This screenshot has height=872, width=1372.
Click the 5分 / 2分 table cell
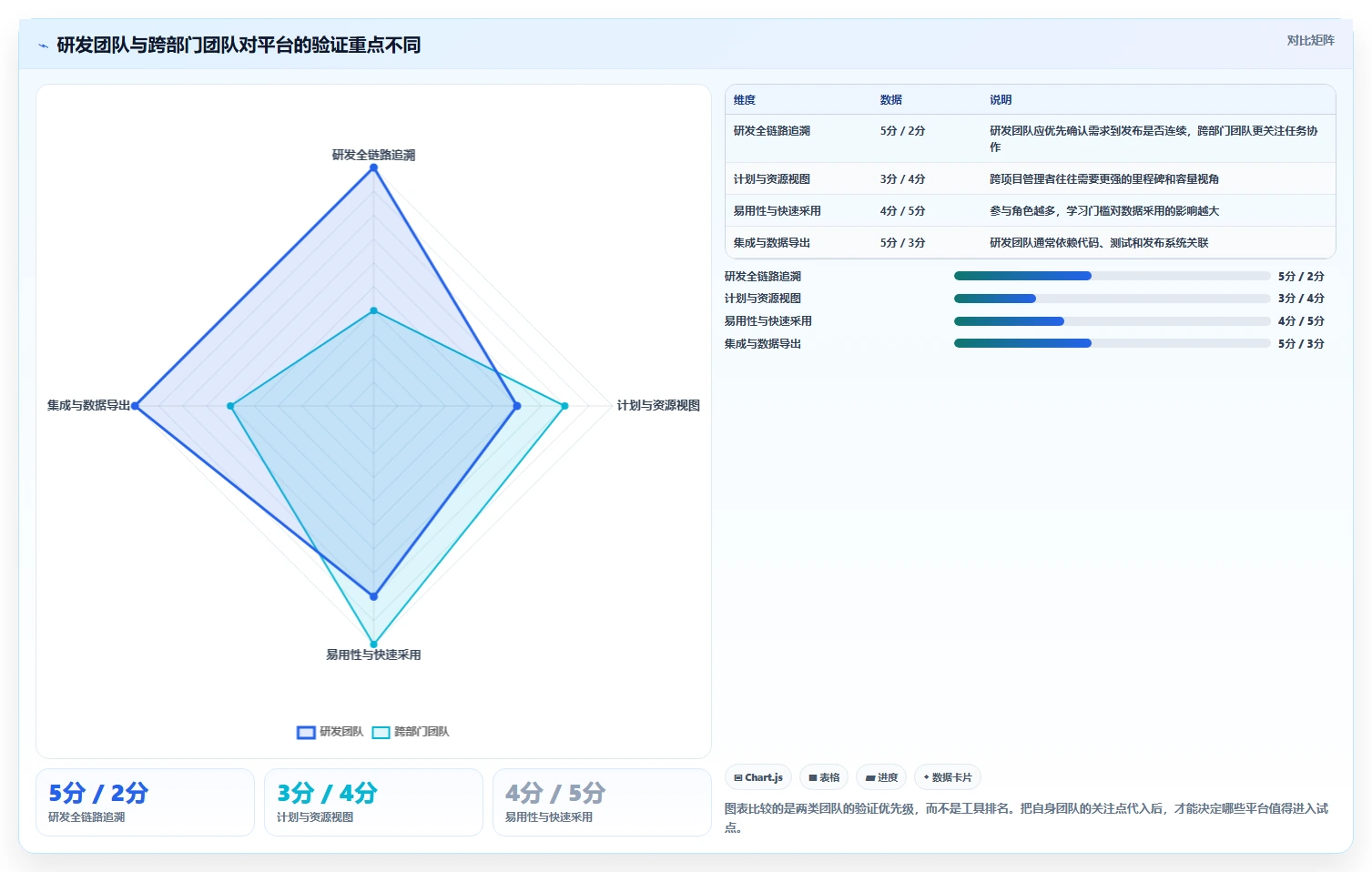click(x=902, y=131)
